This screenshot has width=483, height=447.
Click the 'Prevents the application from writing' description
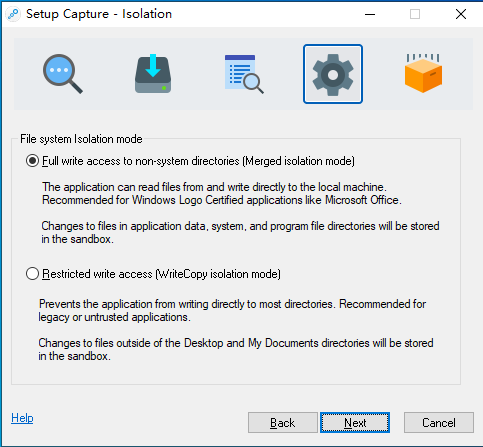[x=232, y=310]
